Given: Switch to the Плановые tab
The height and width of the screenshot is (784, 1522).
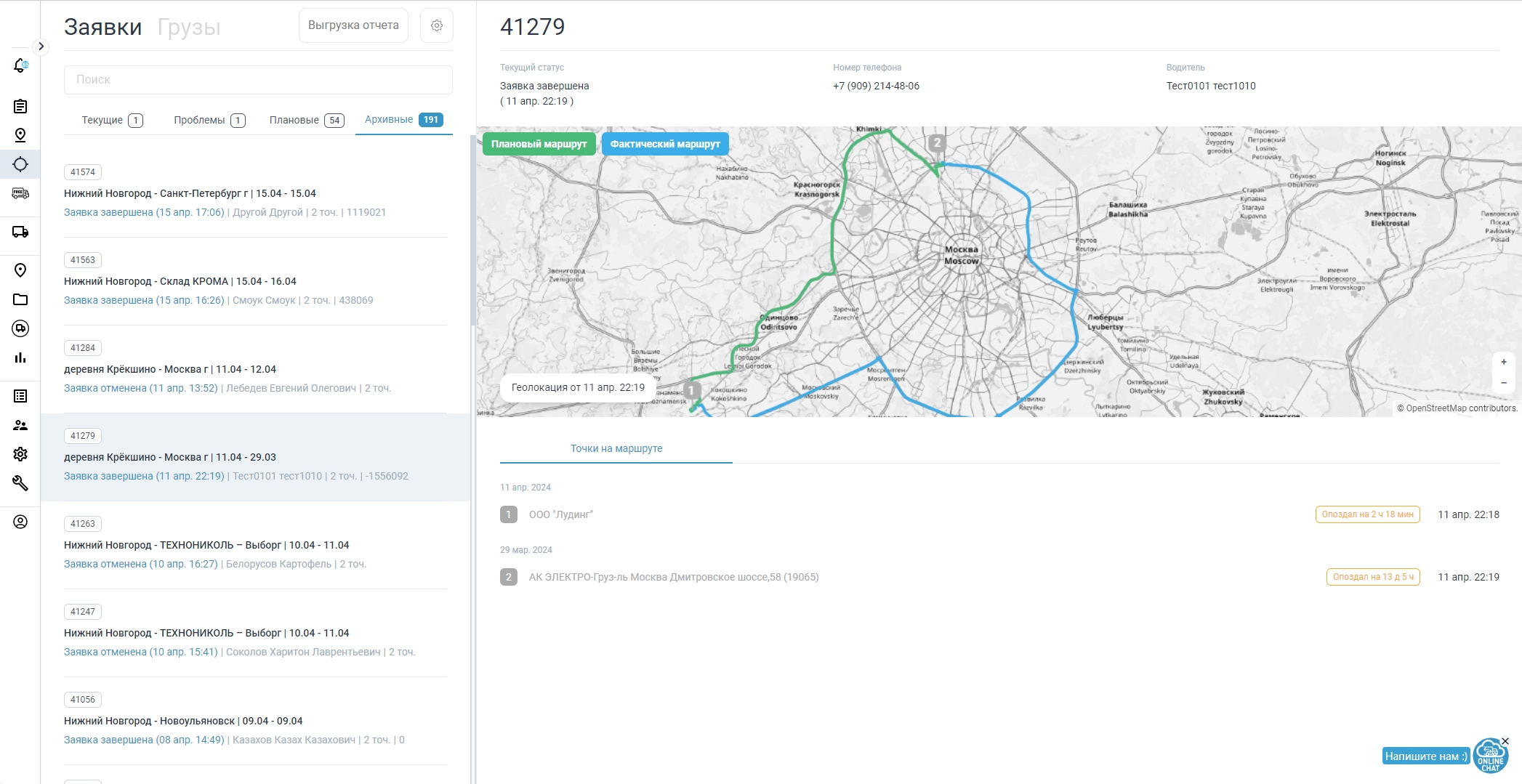Looking at the screenshot, I should [x=306, y=120].
